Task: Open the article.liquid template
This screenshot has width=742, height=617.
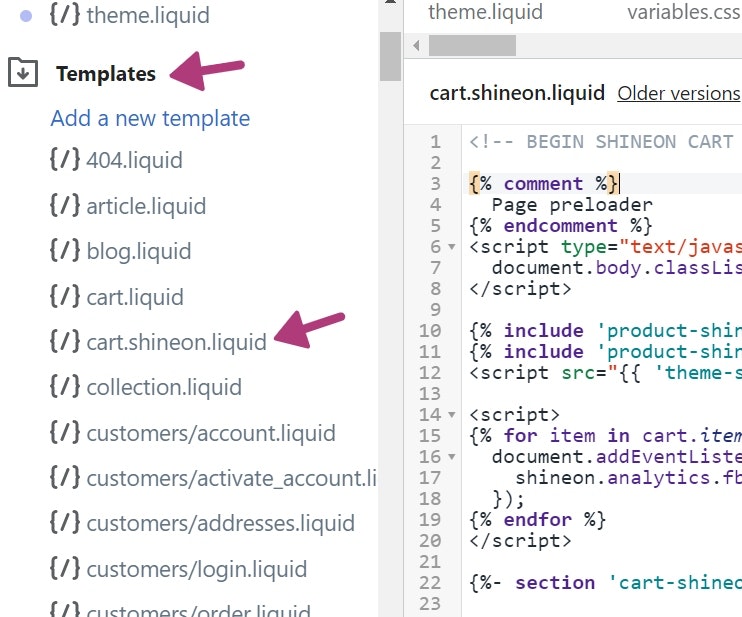Action: (146, 206)
